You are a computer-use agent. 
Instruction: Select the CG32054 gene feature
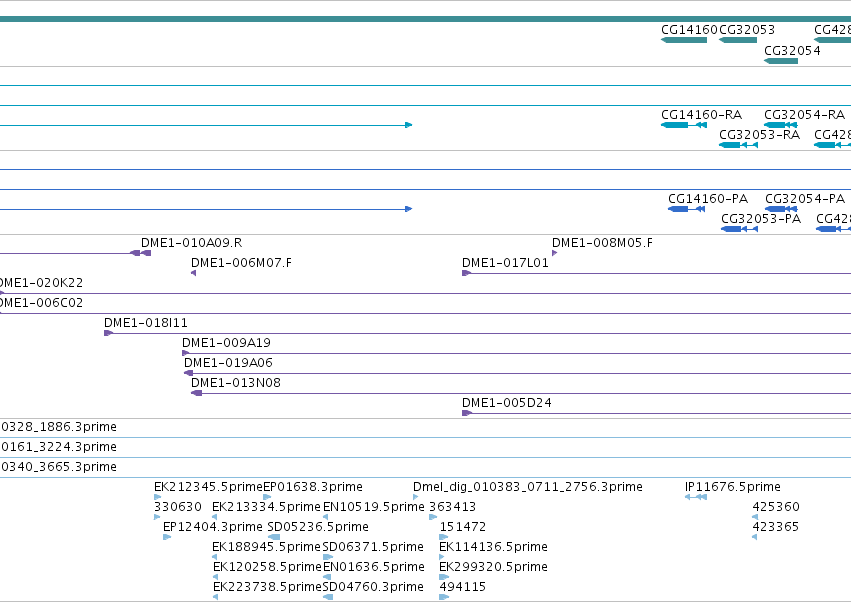pos(781,61)
